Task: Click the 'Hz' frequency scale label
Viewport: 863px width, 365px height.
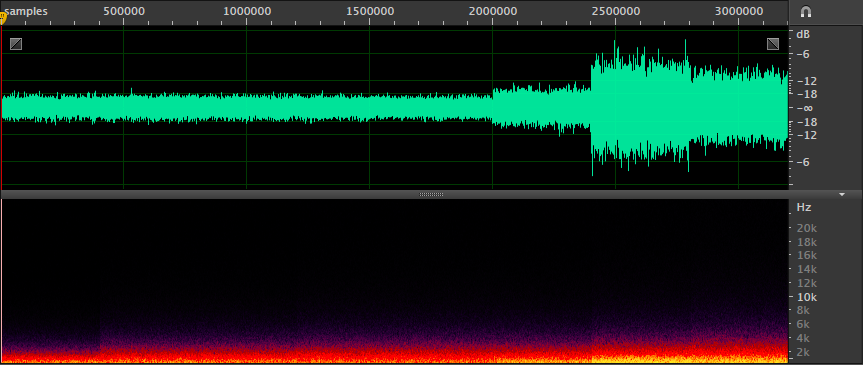Action: click(804, 208)
